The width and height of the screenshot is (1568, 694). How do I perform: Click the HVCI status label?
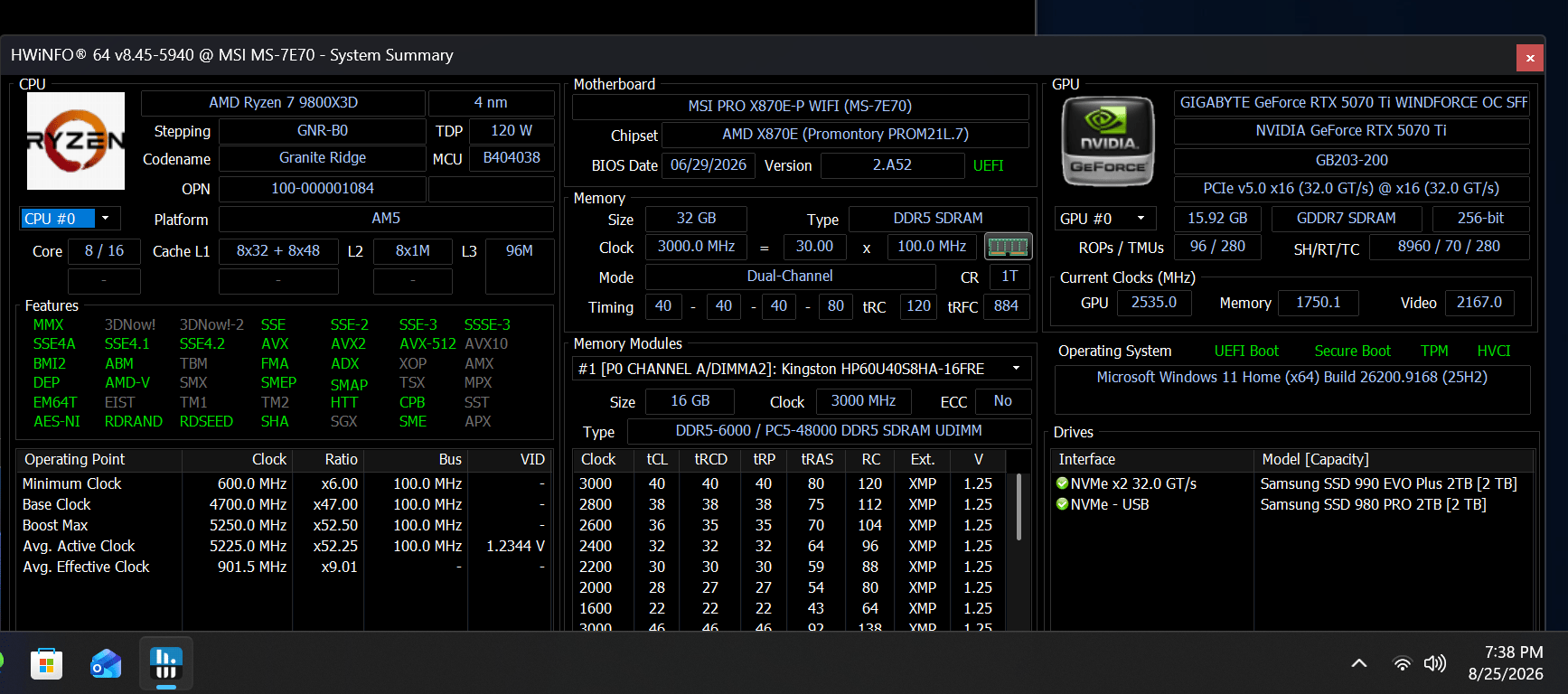[x=1494, y=352]
